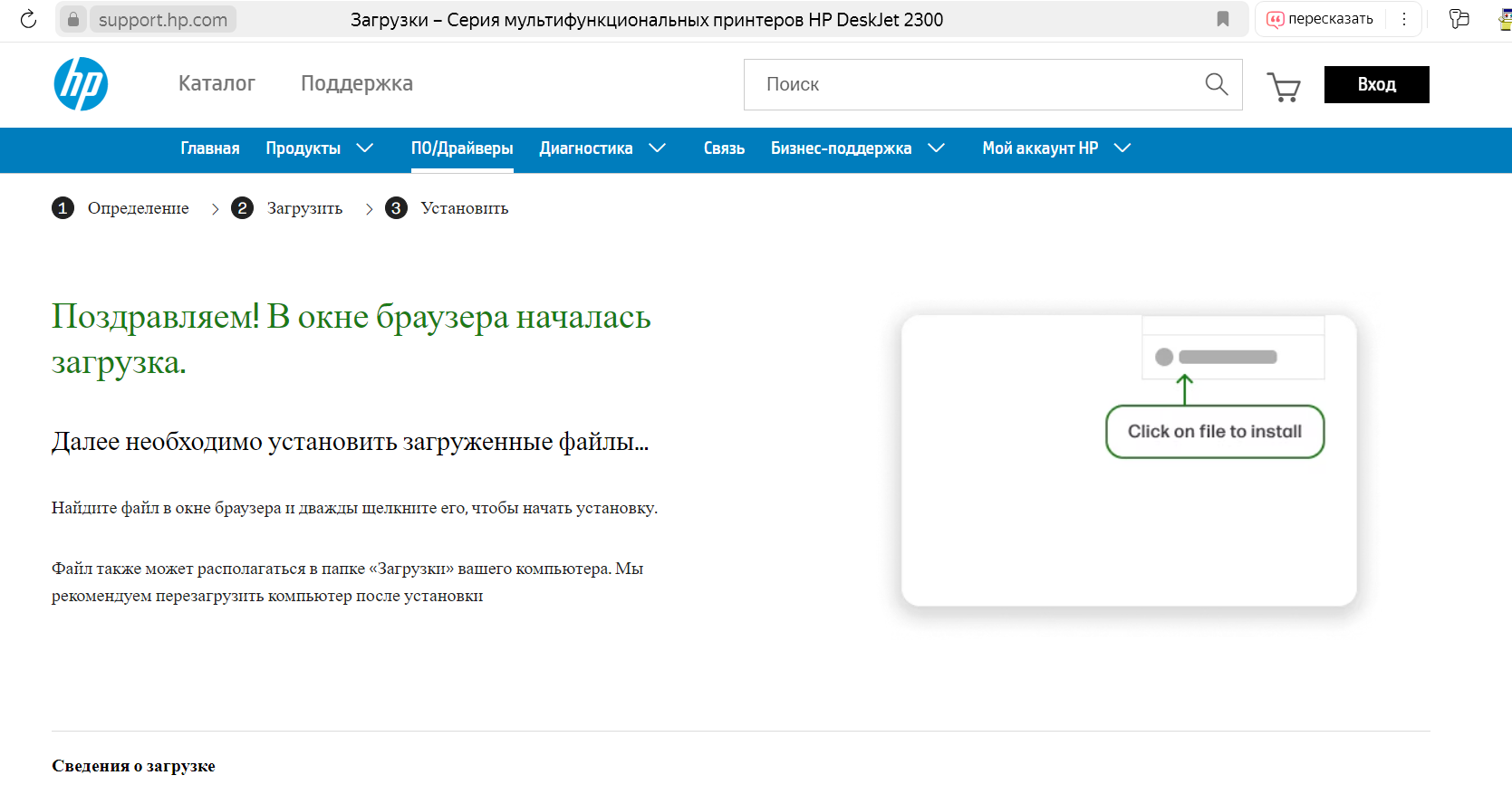Open the Поддержка link in header
The height and width of the screenshot is (804, 1512).
pyautogui.click(x=357, y=83)
